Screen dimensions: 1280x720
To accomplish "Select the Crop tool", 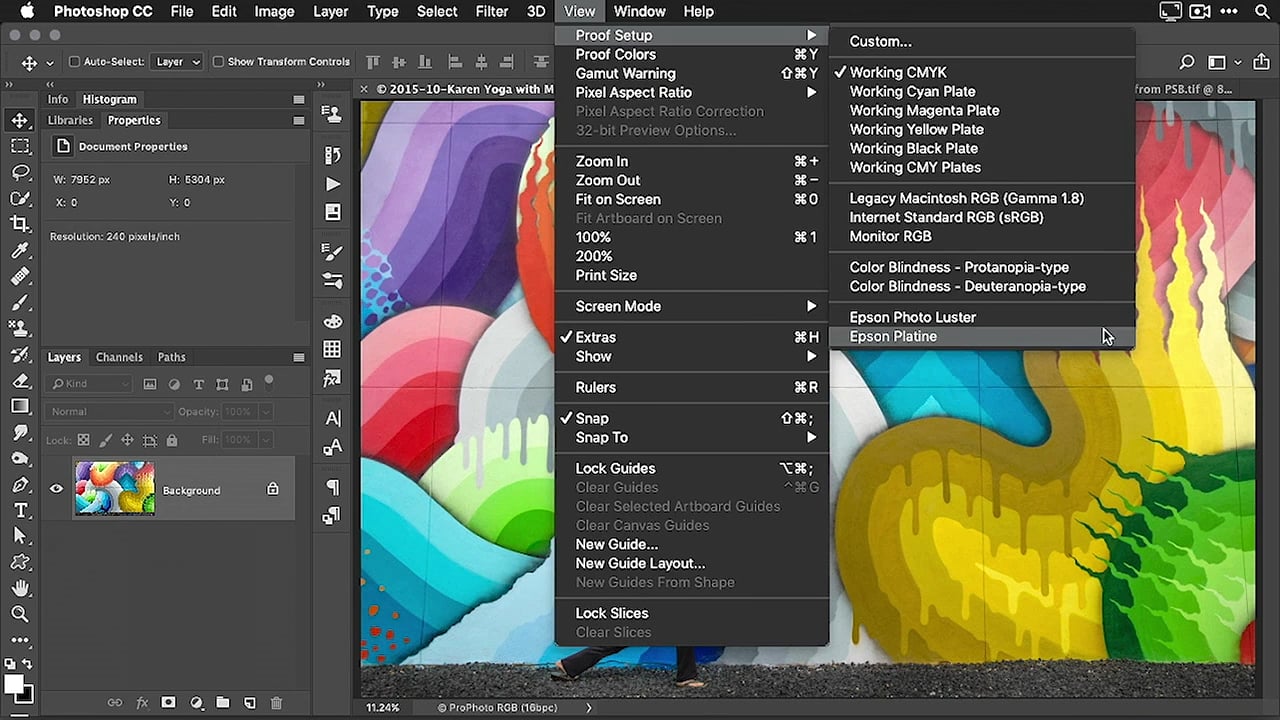I will coord(20,224).
